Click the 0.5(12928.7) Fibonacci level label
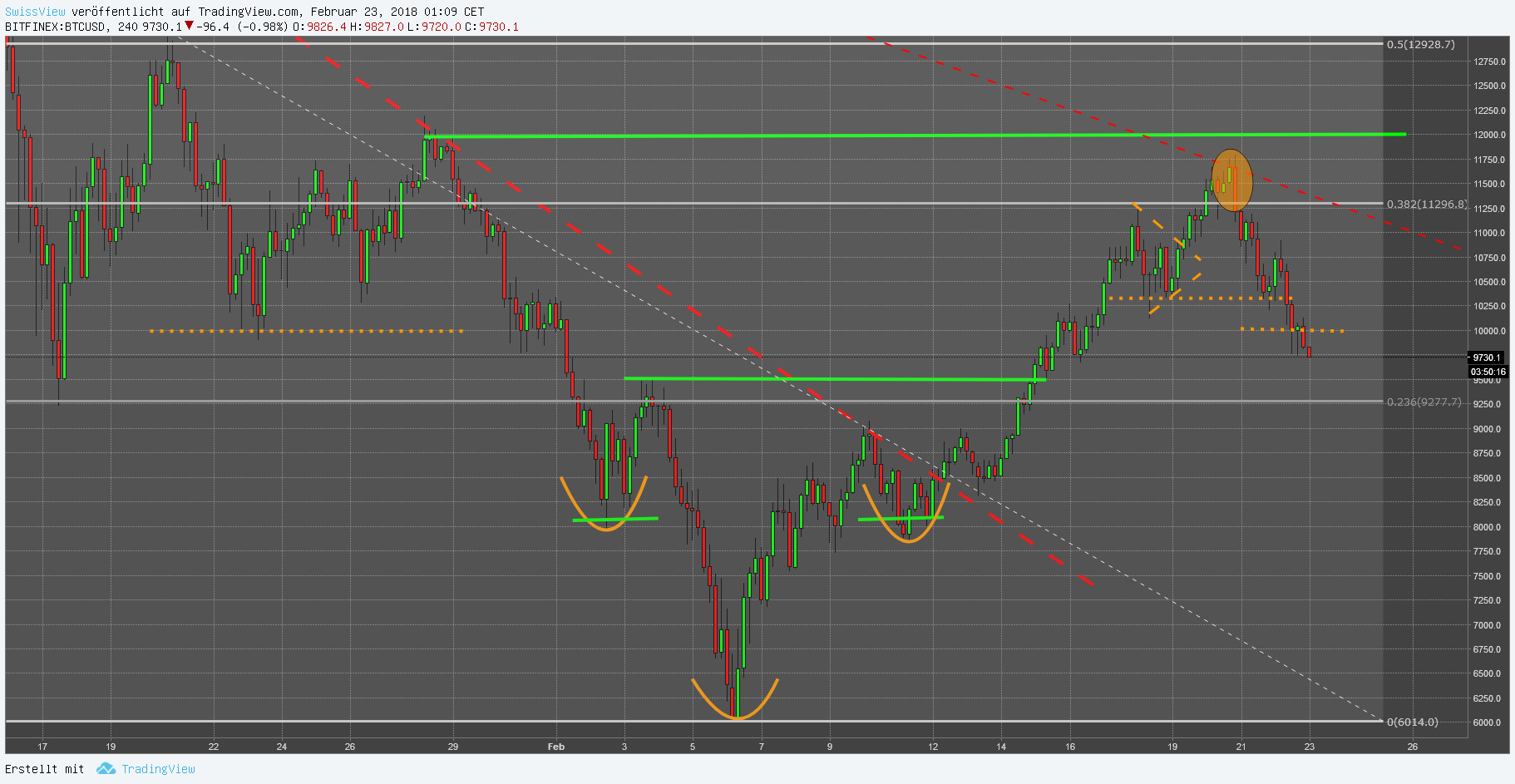The width and height of the screenshot is (1515, 784). (1421, 44)
